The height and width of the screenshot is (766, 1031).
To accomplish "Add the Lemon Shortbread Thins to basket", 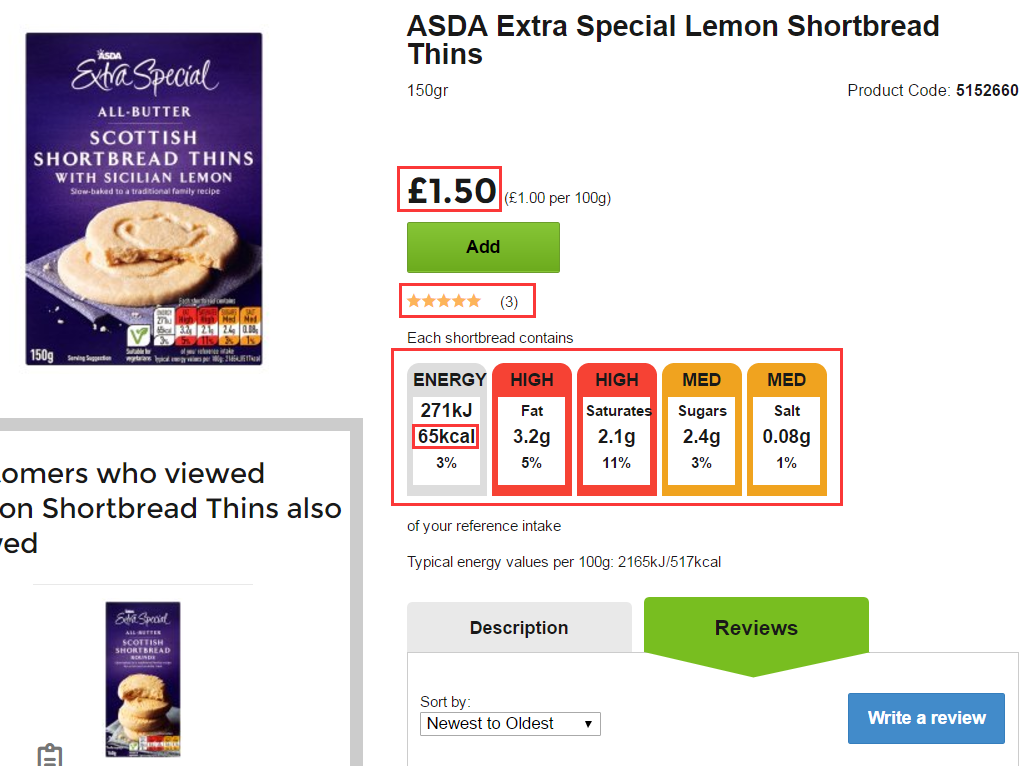I will [x=483, y=247].
